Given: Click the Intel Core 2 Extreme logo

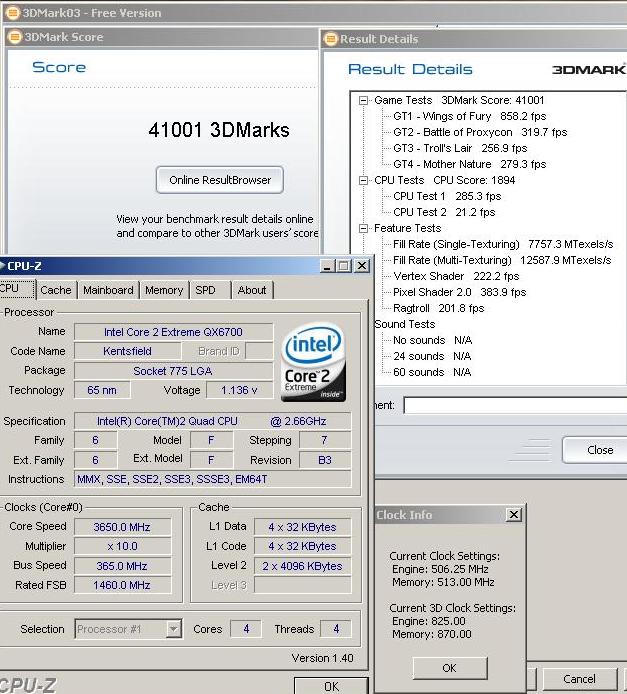Looking at the screenshot, I should (x=313, y=362).
